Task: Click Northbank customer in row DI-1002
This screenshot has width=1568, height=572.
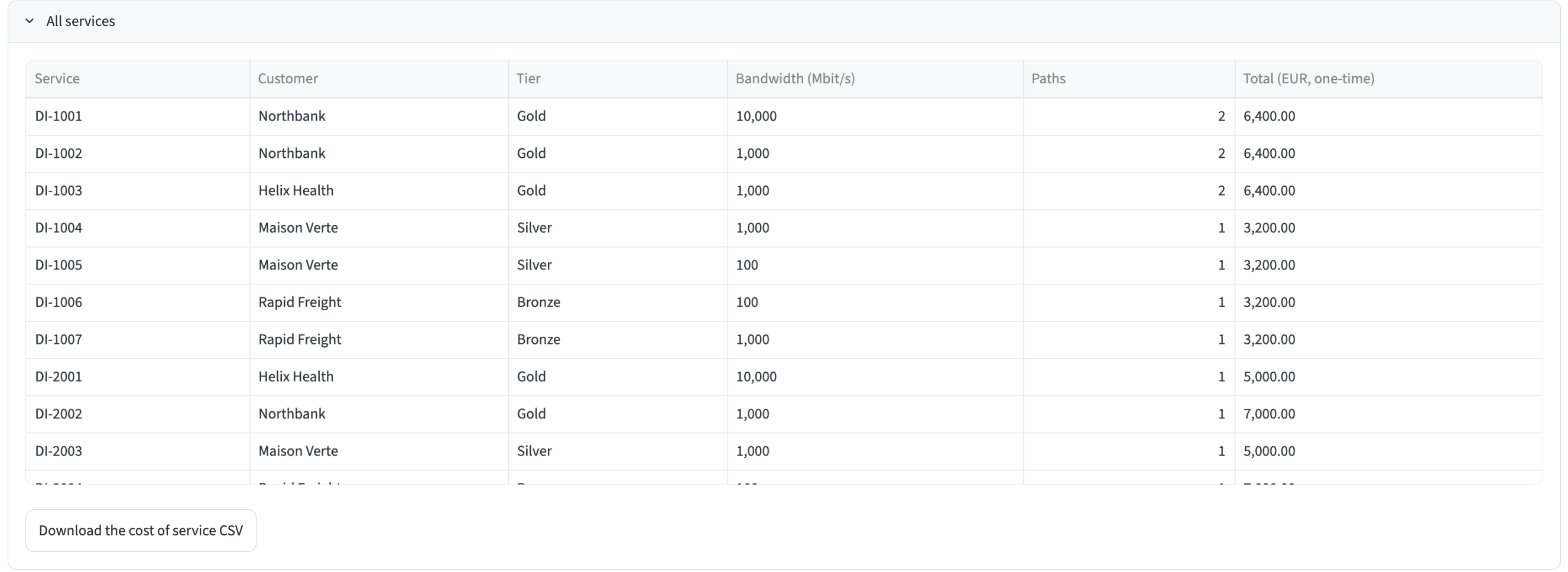Action: click(379, 153)
